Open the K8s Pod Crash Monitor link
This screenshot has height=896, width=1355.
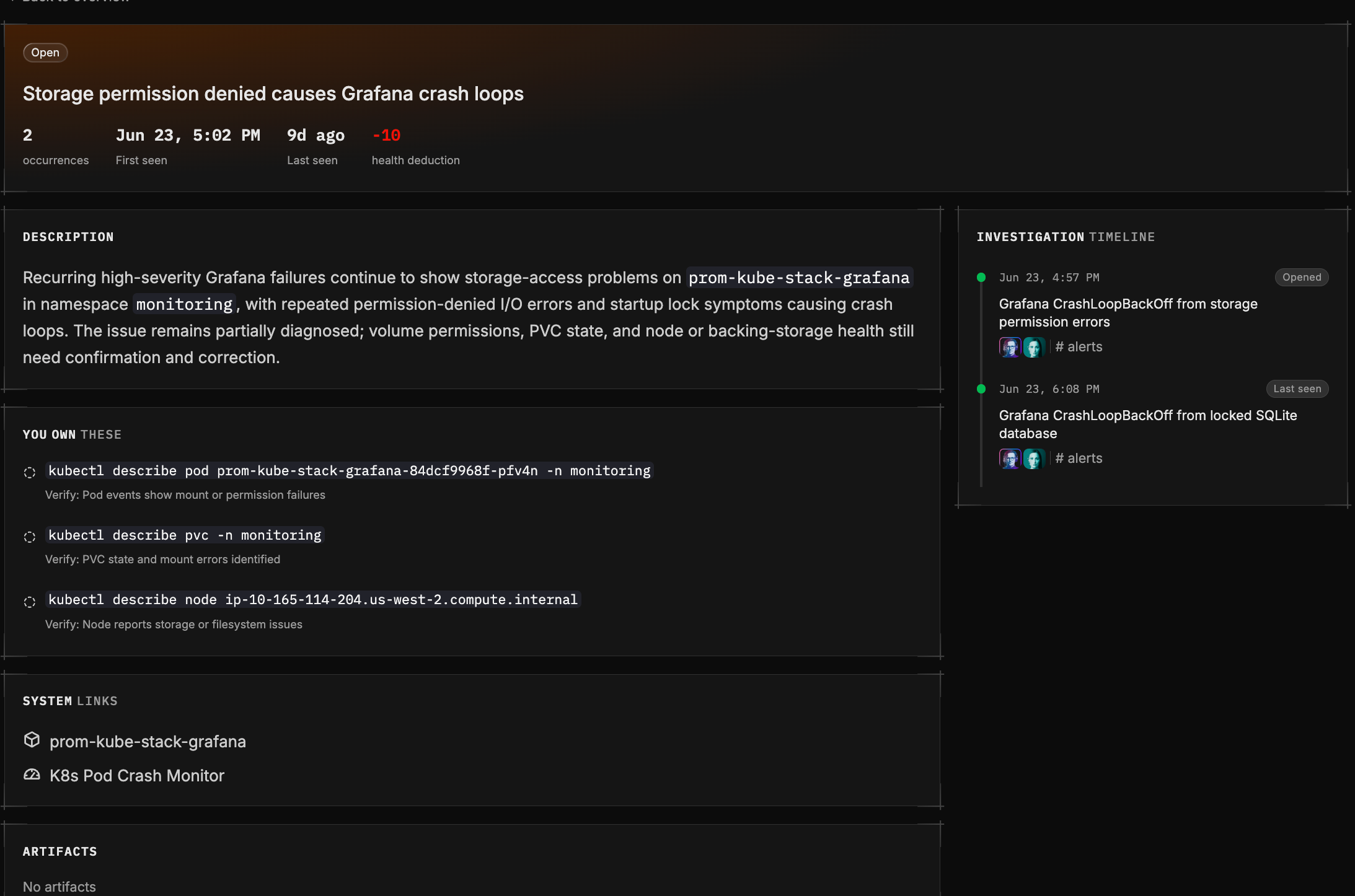pyautogui.click(x=137, y=776)
